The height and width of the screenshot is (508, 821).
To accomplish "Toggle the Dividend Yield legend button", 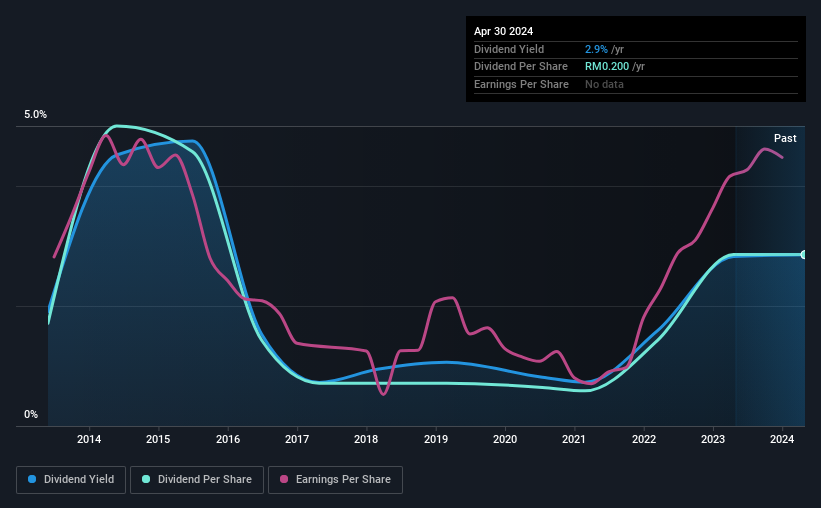I will coord(71,479).
